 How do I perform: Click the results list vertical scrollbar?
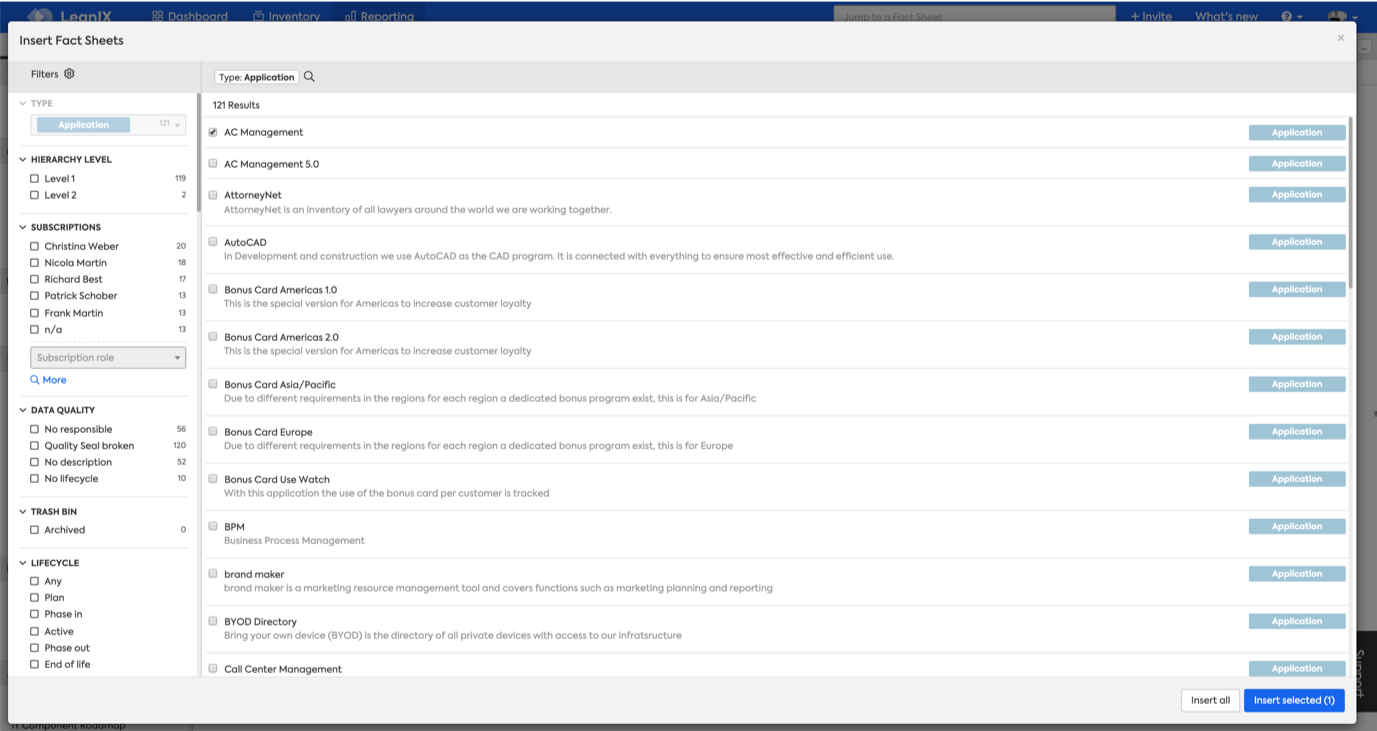point(1350,203)
